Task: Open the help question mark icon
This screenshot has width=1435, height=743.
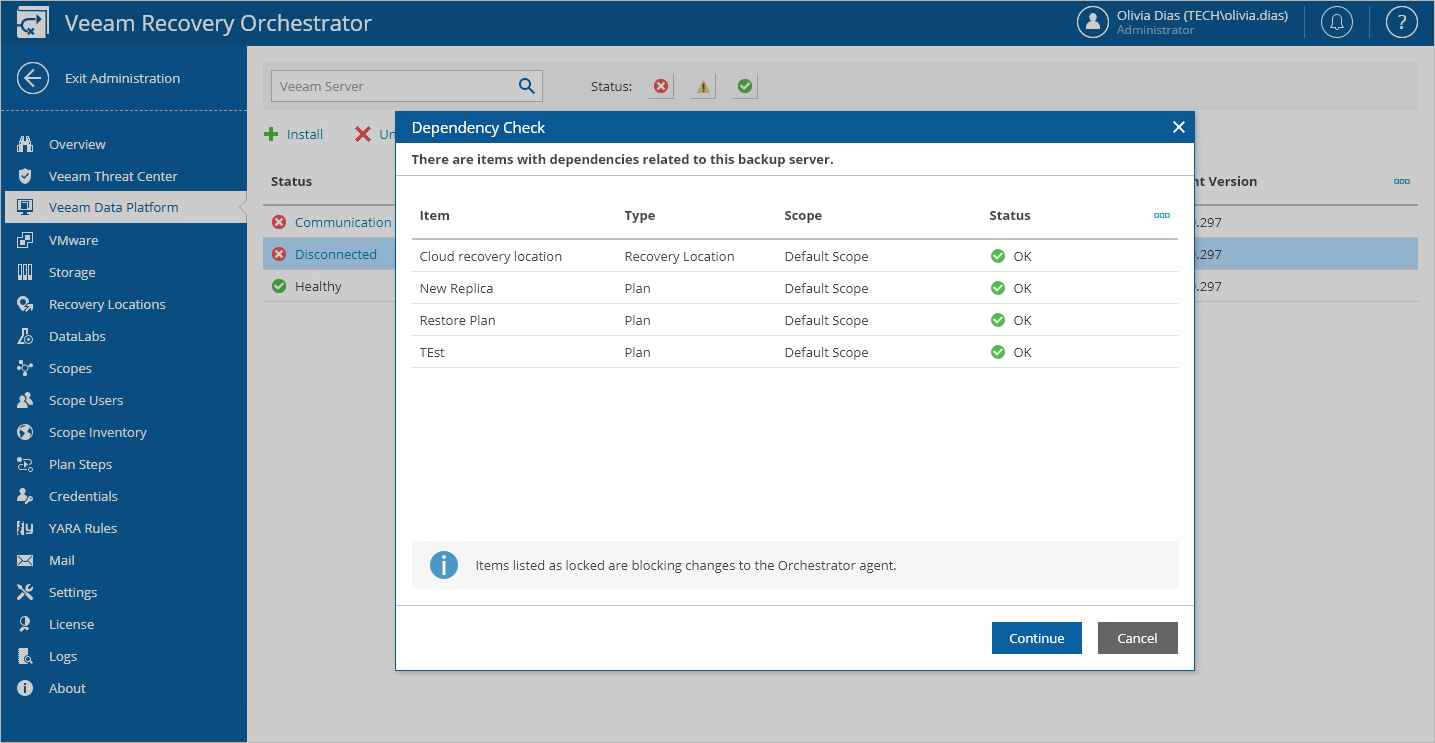Action: point(1401,22)
